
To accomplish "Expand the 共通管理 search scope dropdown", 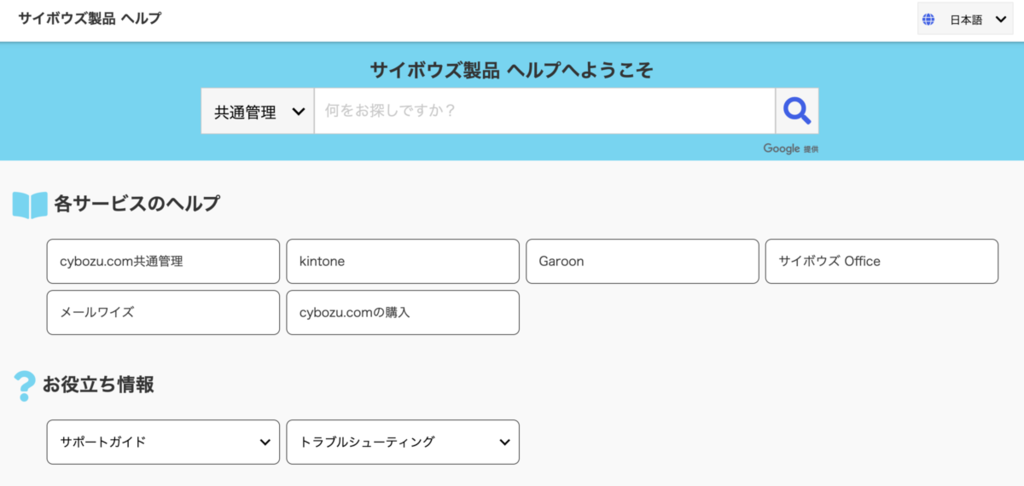I will click(x=257, y=111).
